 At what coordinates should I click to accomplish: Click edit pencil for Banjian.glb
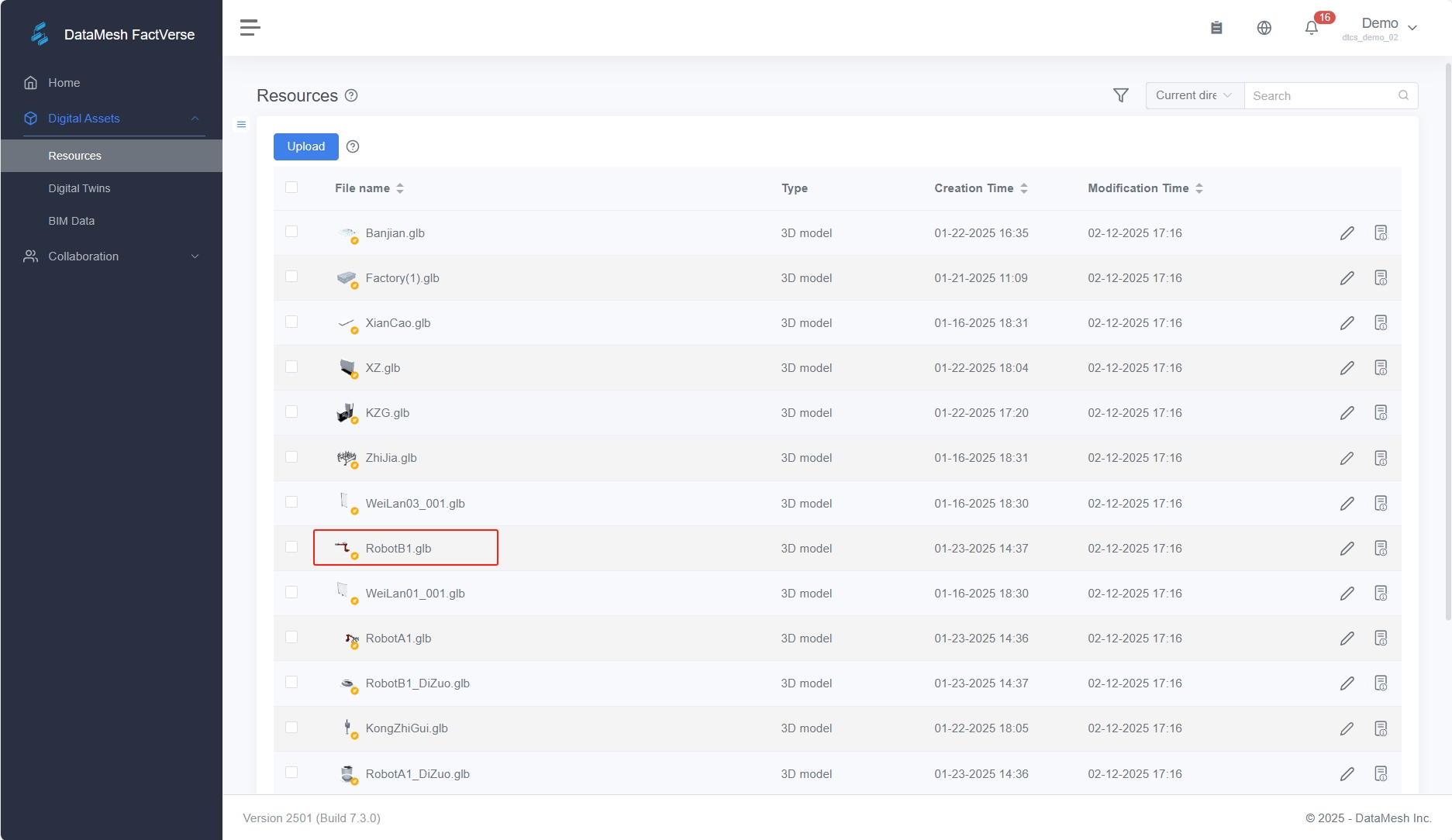[x=1347, y=233]
